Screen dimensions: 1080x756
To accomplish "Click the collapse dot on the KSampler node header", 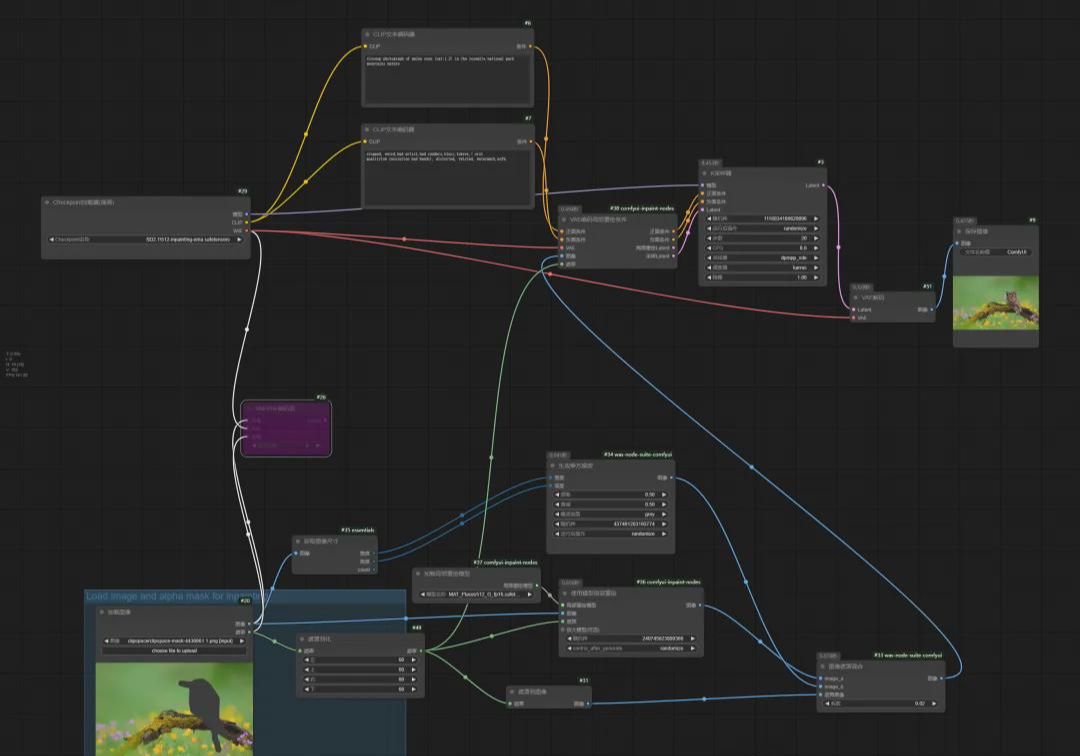I will click(704, 173).
